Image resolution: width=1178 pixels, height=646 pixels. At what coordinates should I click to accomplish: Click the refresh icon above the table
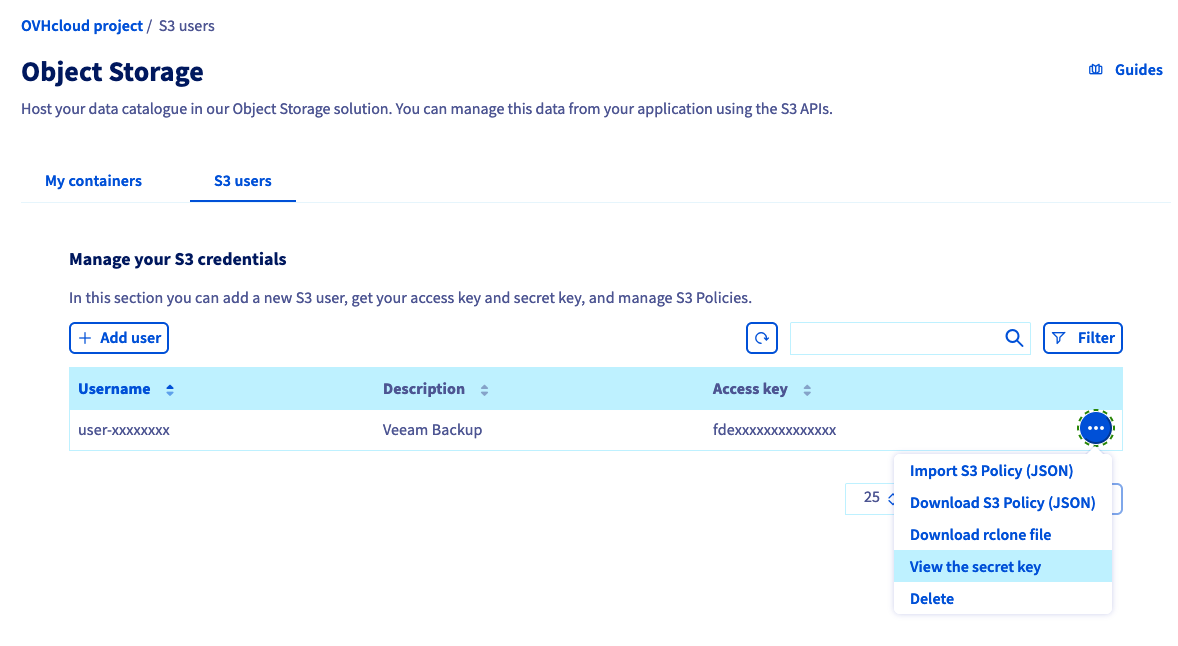[x=761, y=338]
